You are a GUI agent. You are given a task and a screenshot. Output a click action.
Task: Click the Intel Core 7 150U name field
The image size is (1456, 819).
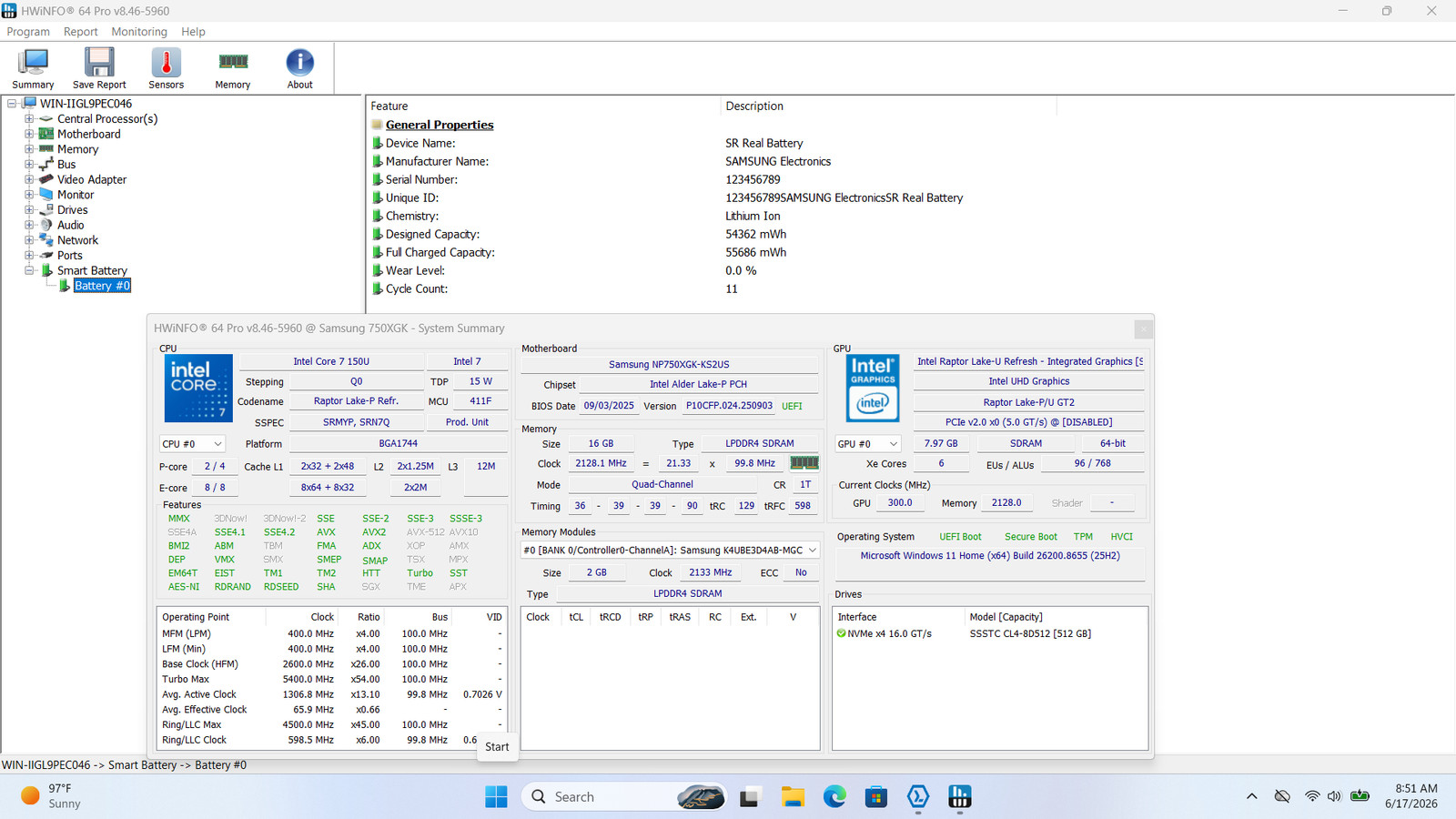tap(331, 361)
